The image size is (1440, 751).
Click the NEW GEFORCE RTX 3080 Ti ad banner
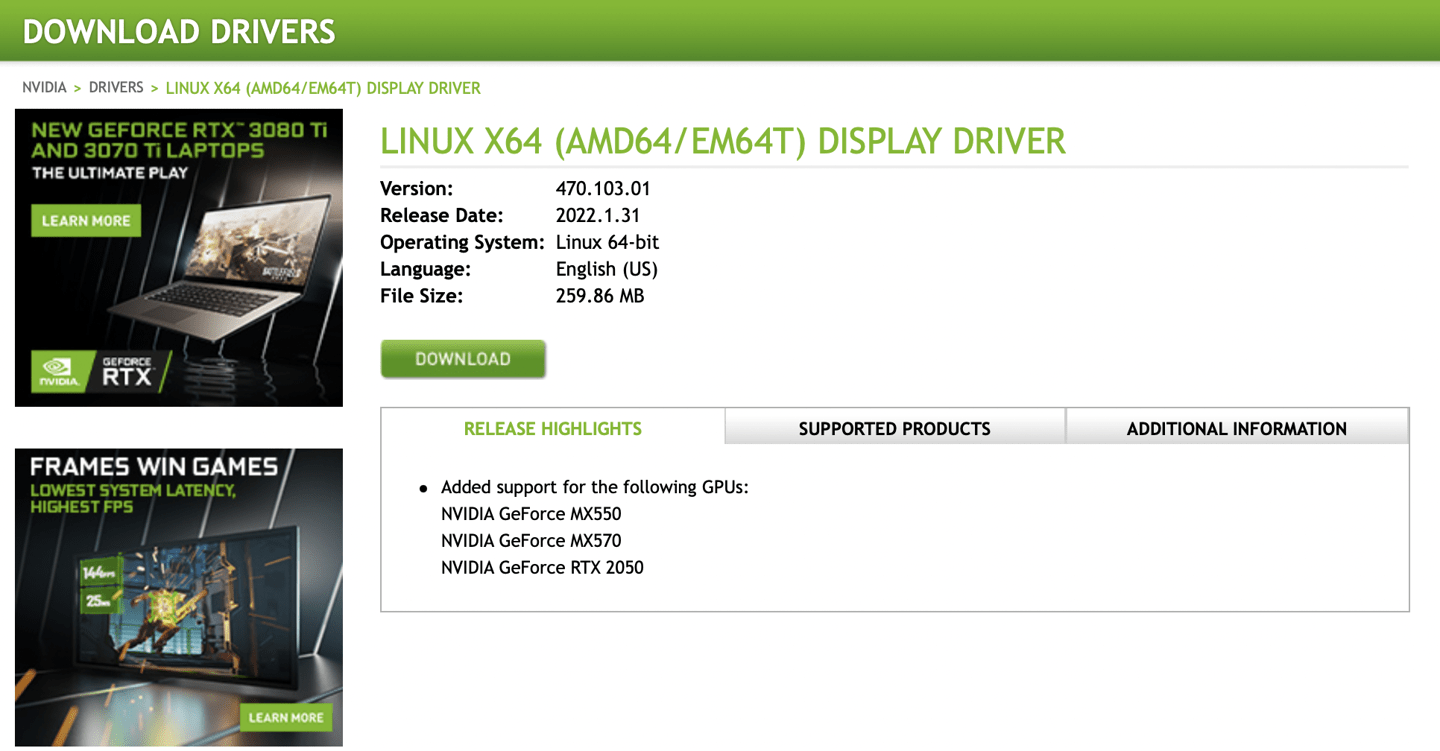(178, 150)
